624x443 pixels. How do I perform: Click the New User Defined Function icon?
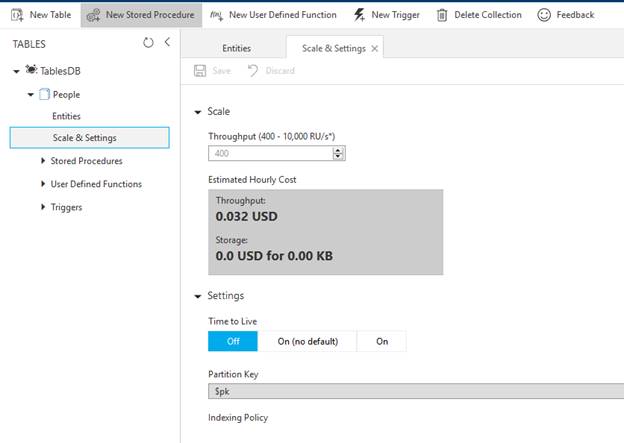coord(217,15)
